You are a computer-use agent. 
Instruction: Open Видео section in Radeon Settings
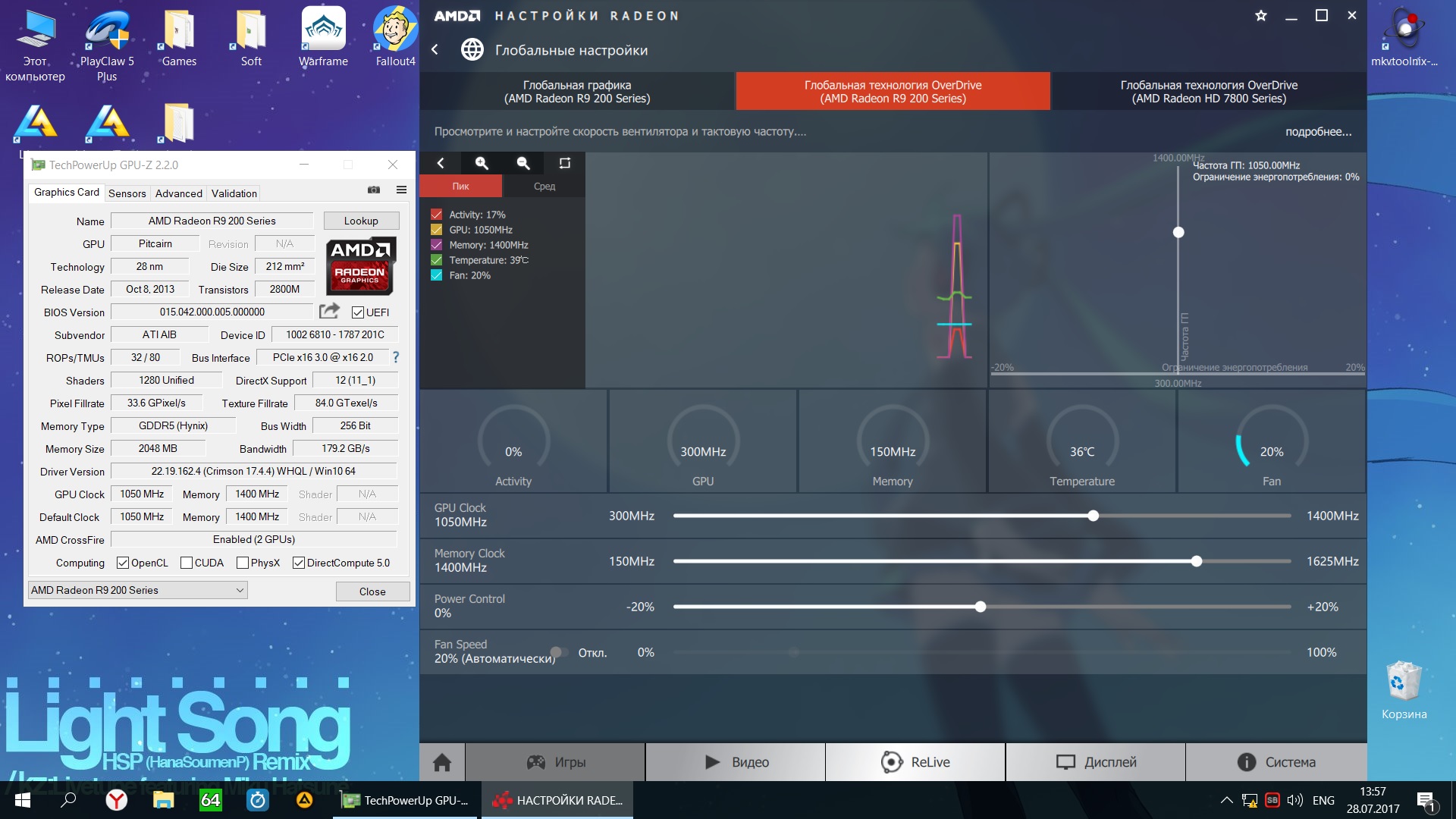[x=736, y=762]
